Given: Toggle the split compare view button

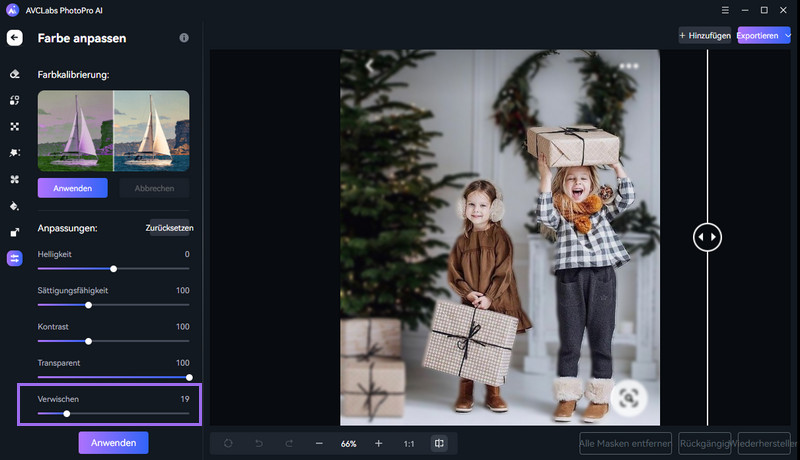Looking at the screenshot, I should coord(438,443).
